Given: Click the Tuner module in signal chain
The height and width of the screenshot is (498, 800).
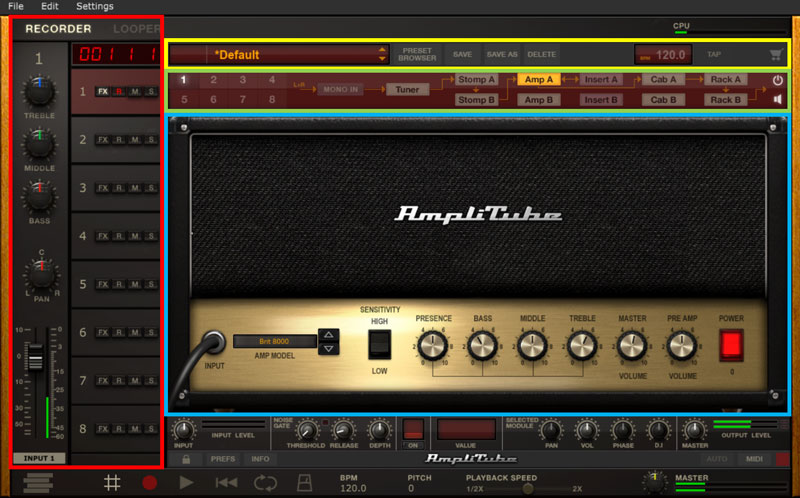Looking at the screenshot, I should click(x=407, y=90).
